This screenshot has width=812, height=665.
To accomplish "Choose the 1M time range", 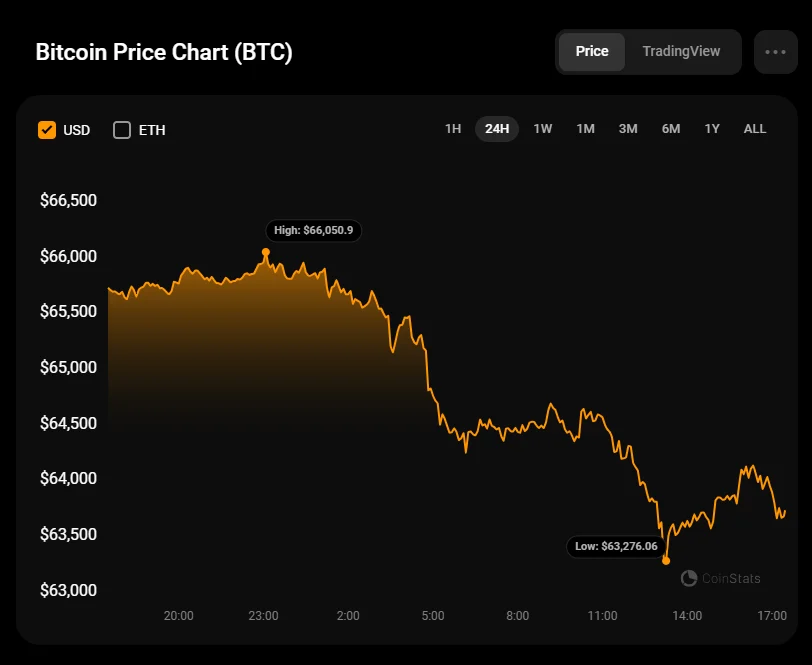I will point(586,129).
